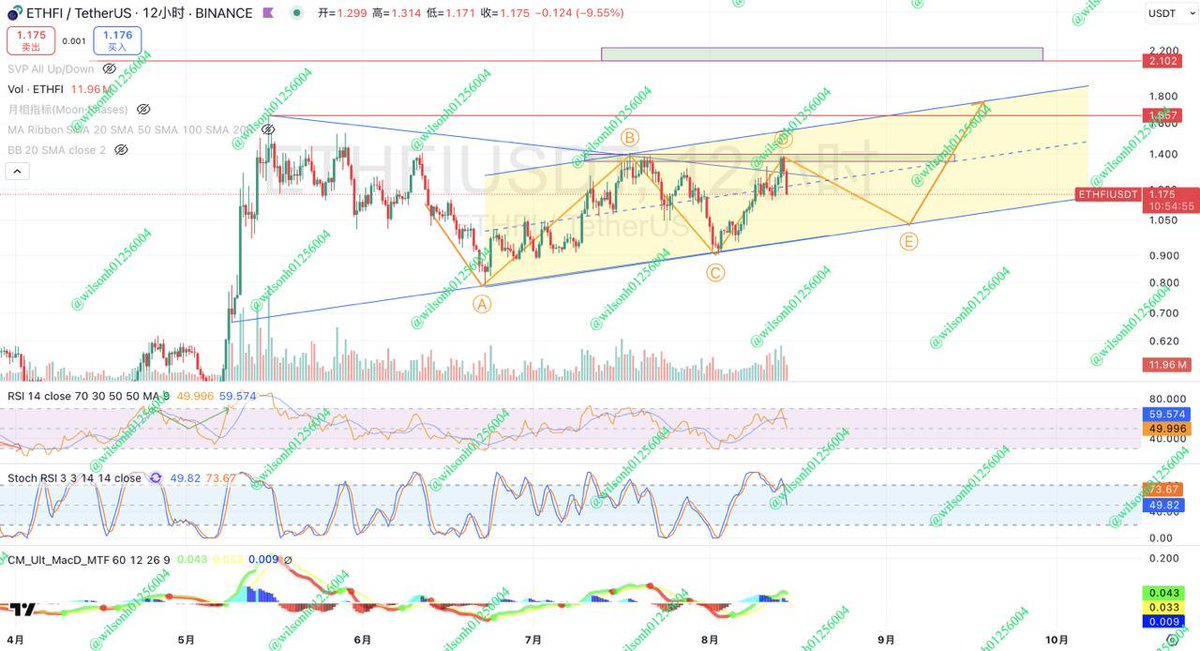Click the RSI 49.996 orange axis label
This screenshot has width=1200, height=651.
click(1165, 428)
